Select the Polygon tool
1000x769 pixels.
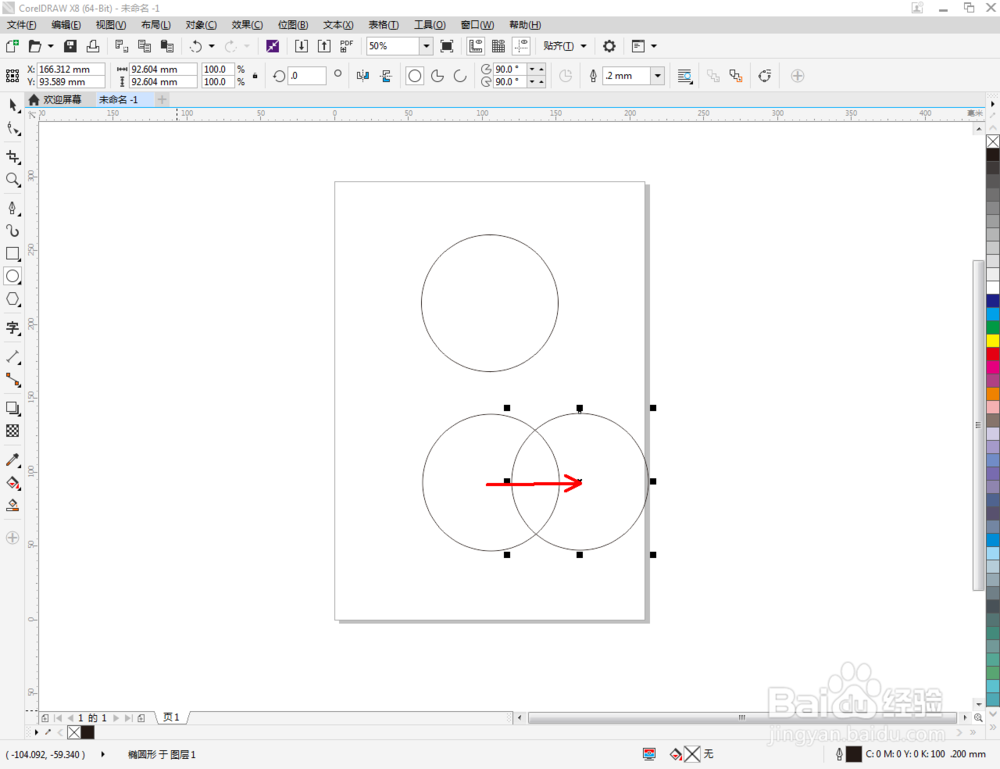13,299
